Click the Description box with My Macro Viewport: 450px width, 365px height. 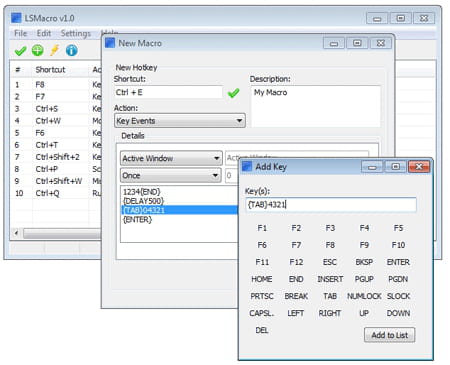315,106
